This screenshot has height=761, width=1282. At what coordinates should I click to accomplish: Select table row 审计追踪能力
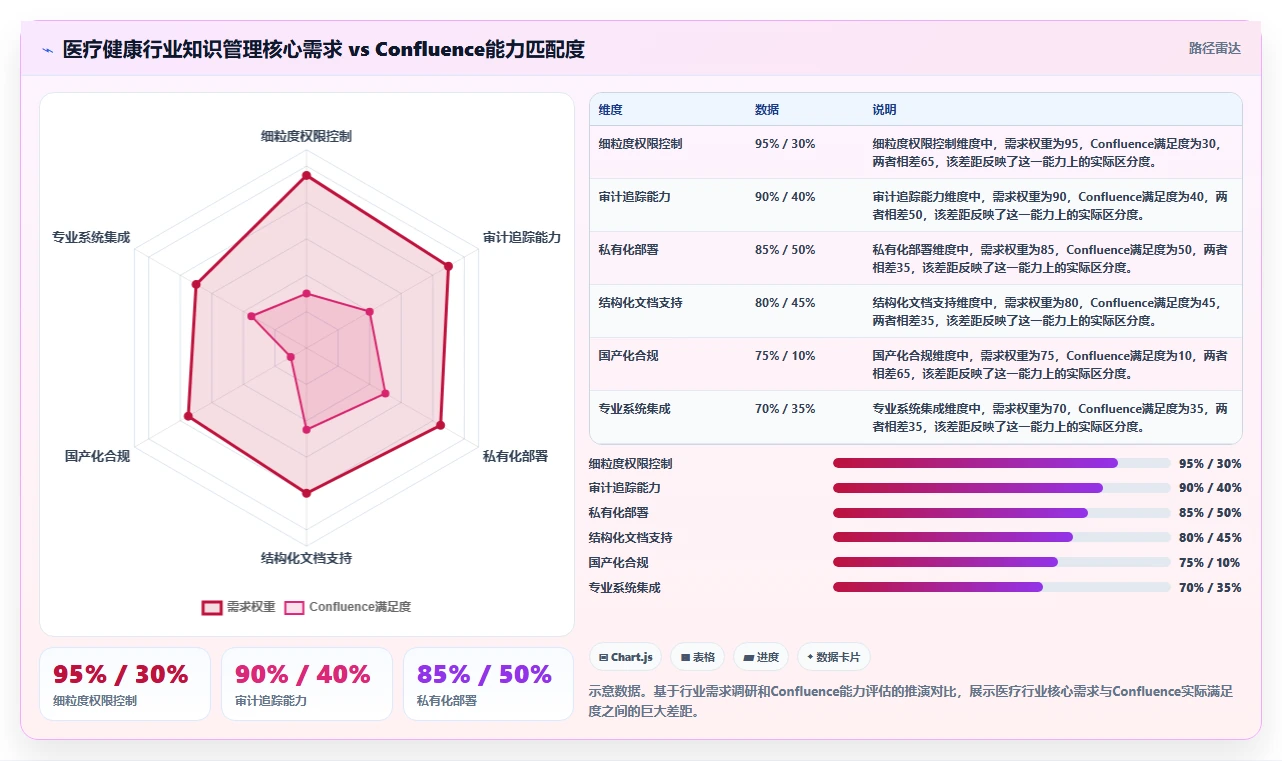coord(915,205)
